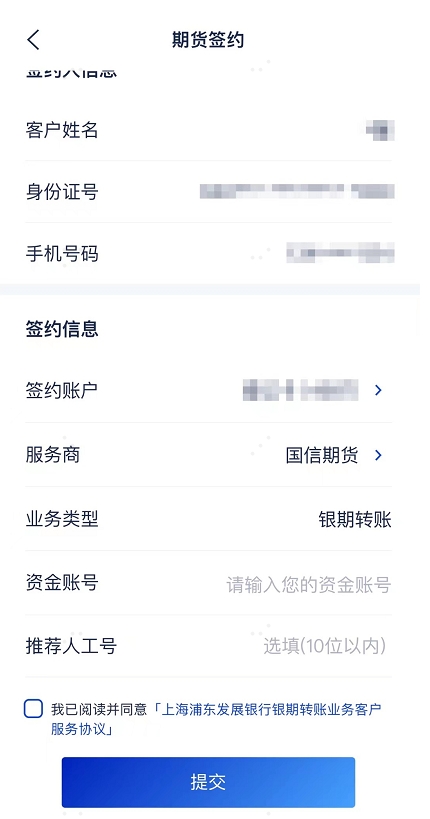
Task: Tap the 身份证号 row label
Action: click(x=62, y=192)
